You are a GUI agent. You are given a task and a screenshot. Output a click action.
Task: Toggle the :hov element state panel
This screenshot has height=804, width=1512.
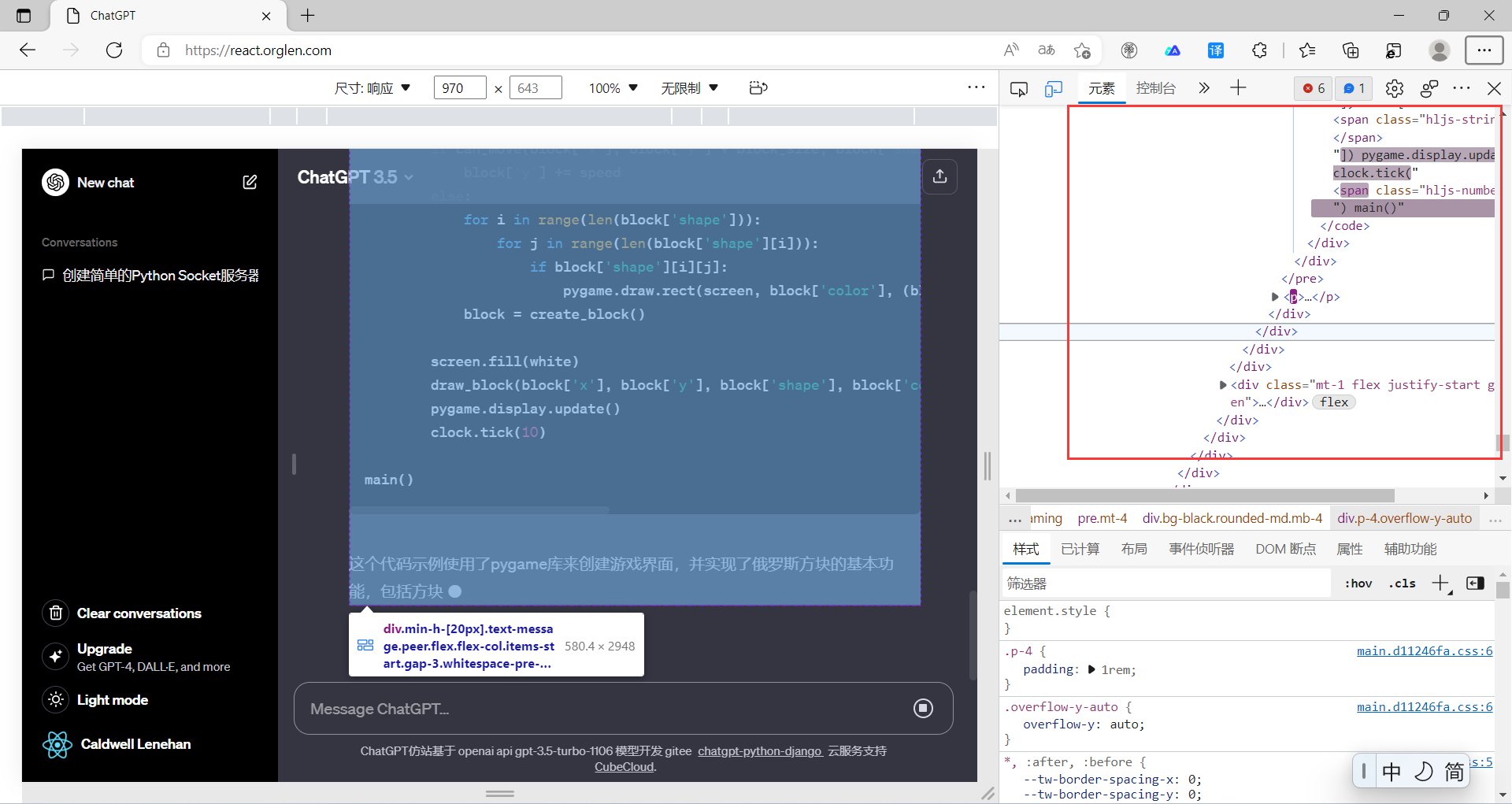pyautogui.click(x=1358, y=584)
